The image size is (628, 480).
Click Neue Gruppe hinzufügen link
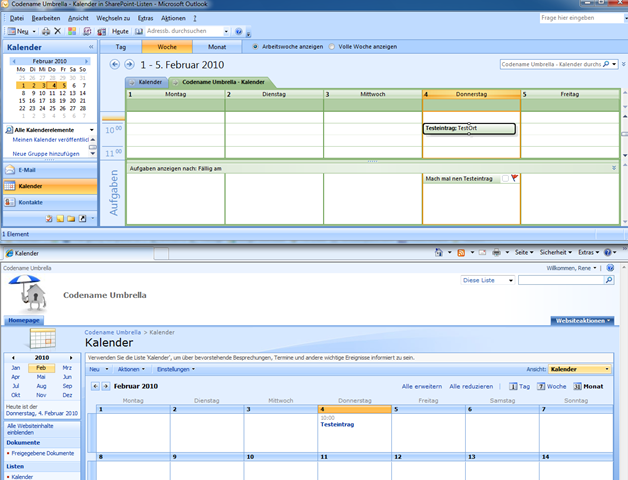click(x=46, y=153)
